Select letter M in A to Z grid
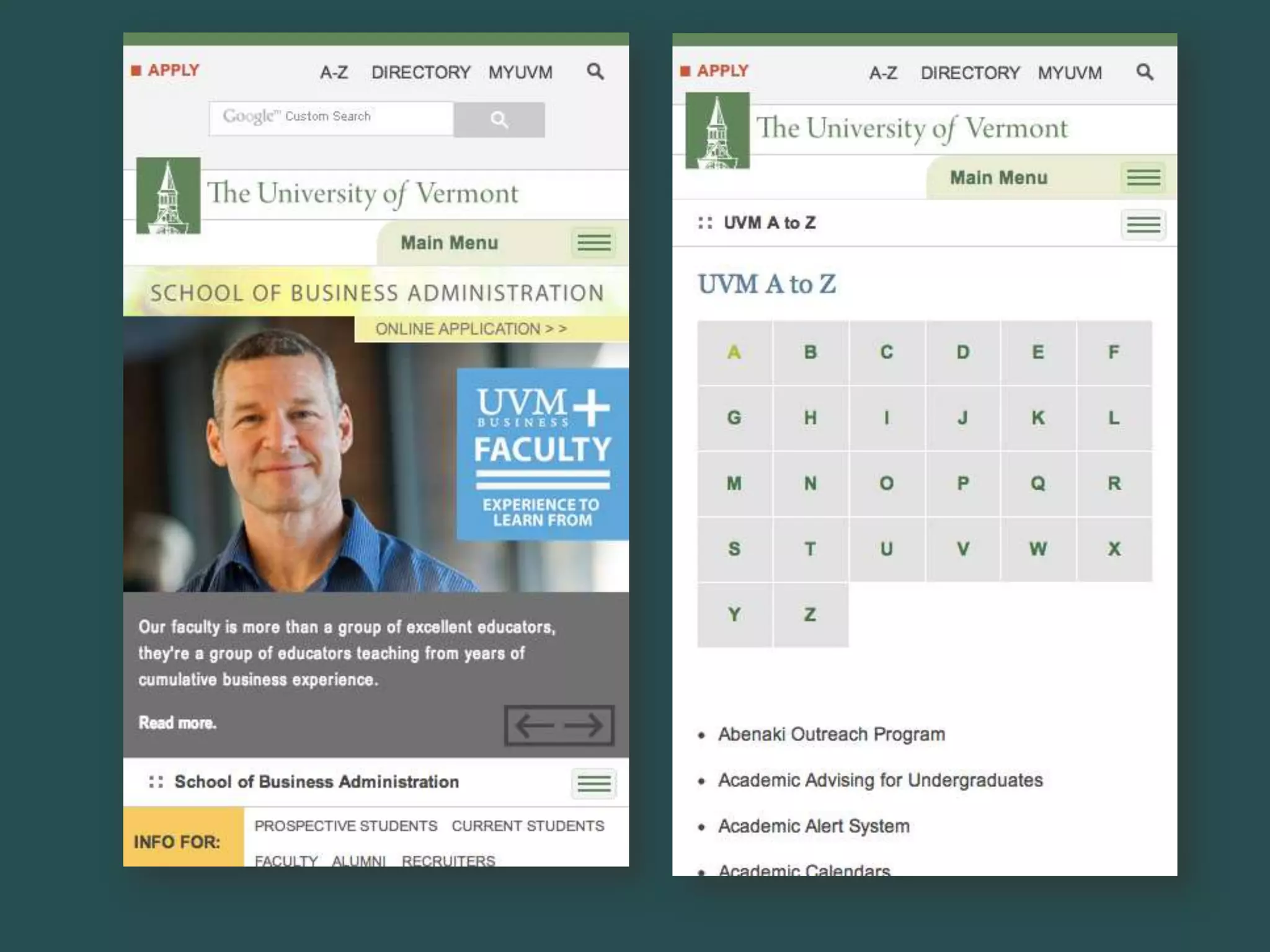This screenshot has width=1270, height=952. (x=734, y=483)
